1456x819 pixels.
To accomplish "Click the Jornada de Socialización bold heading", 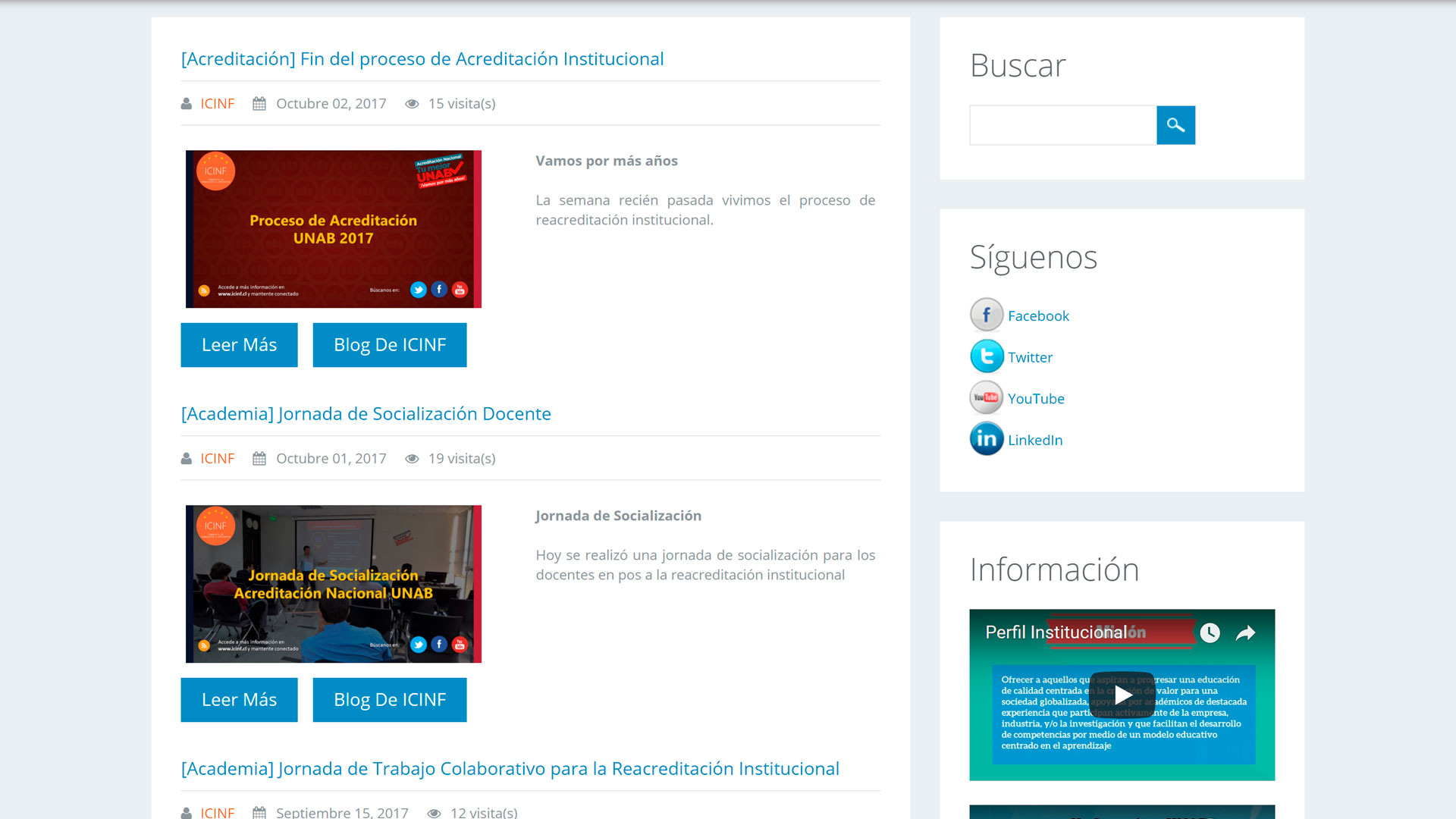I will point(618,516).
